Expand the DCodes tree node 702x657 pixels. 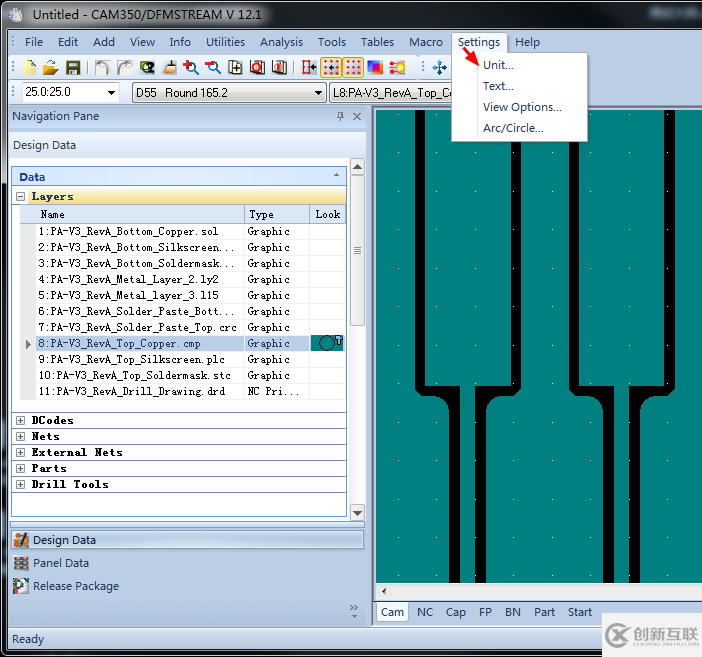(20, 421)
